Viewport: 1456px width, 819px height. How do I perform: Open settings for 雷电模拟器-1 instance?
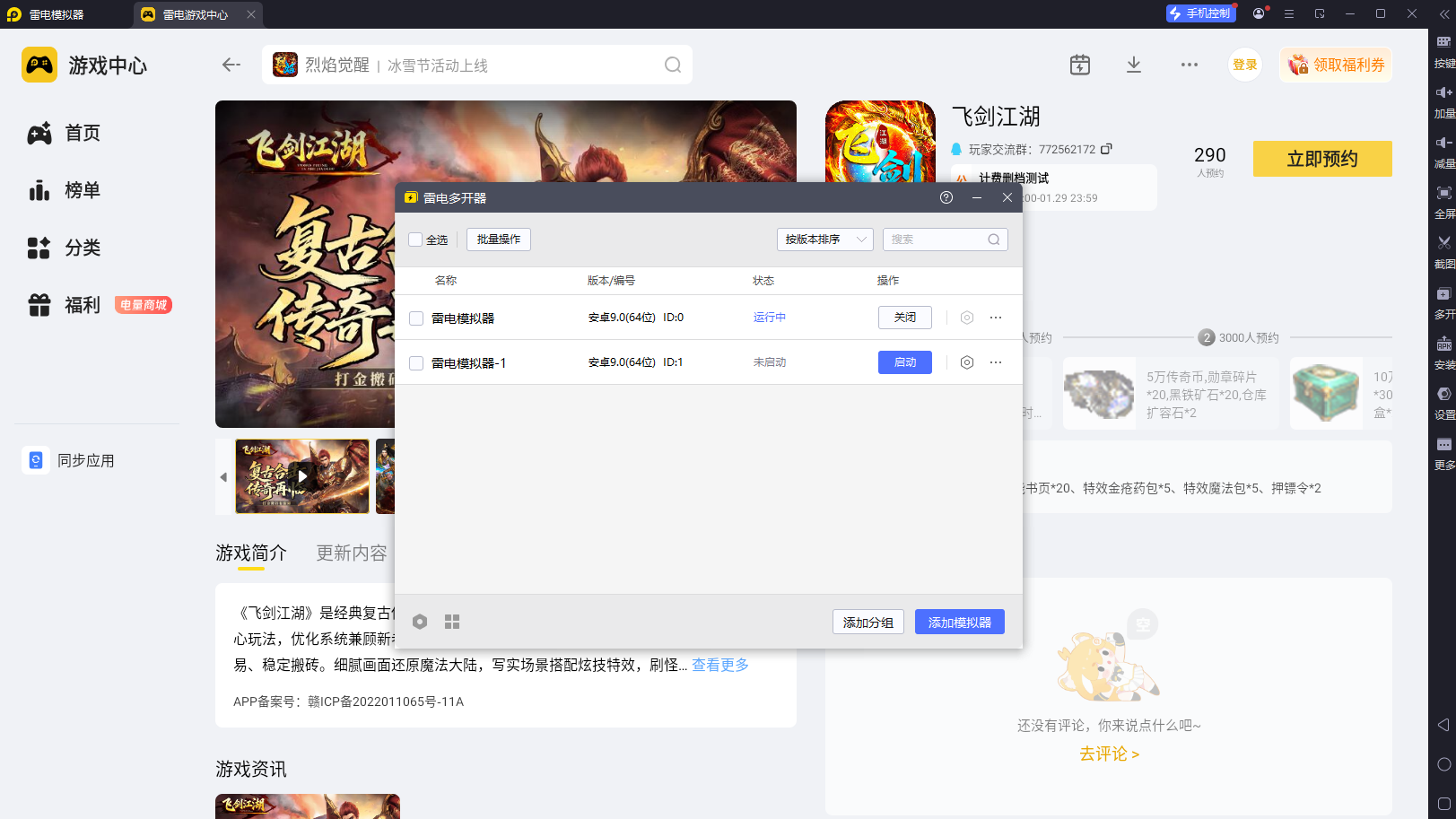pyautogui.click(x=966, y=362)
